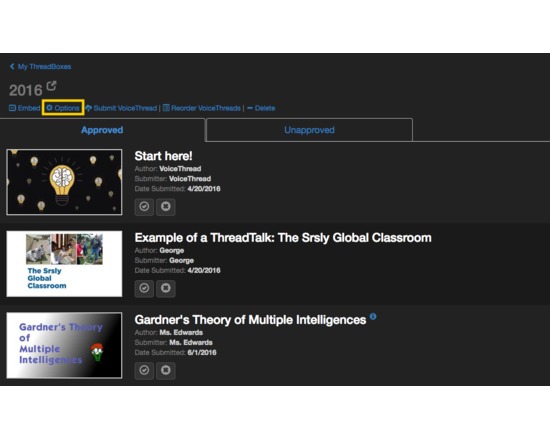Click the Embed link
Screen dimensions: 550x440
tap(24, 108)
